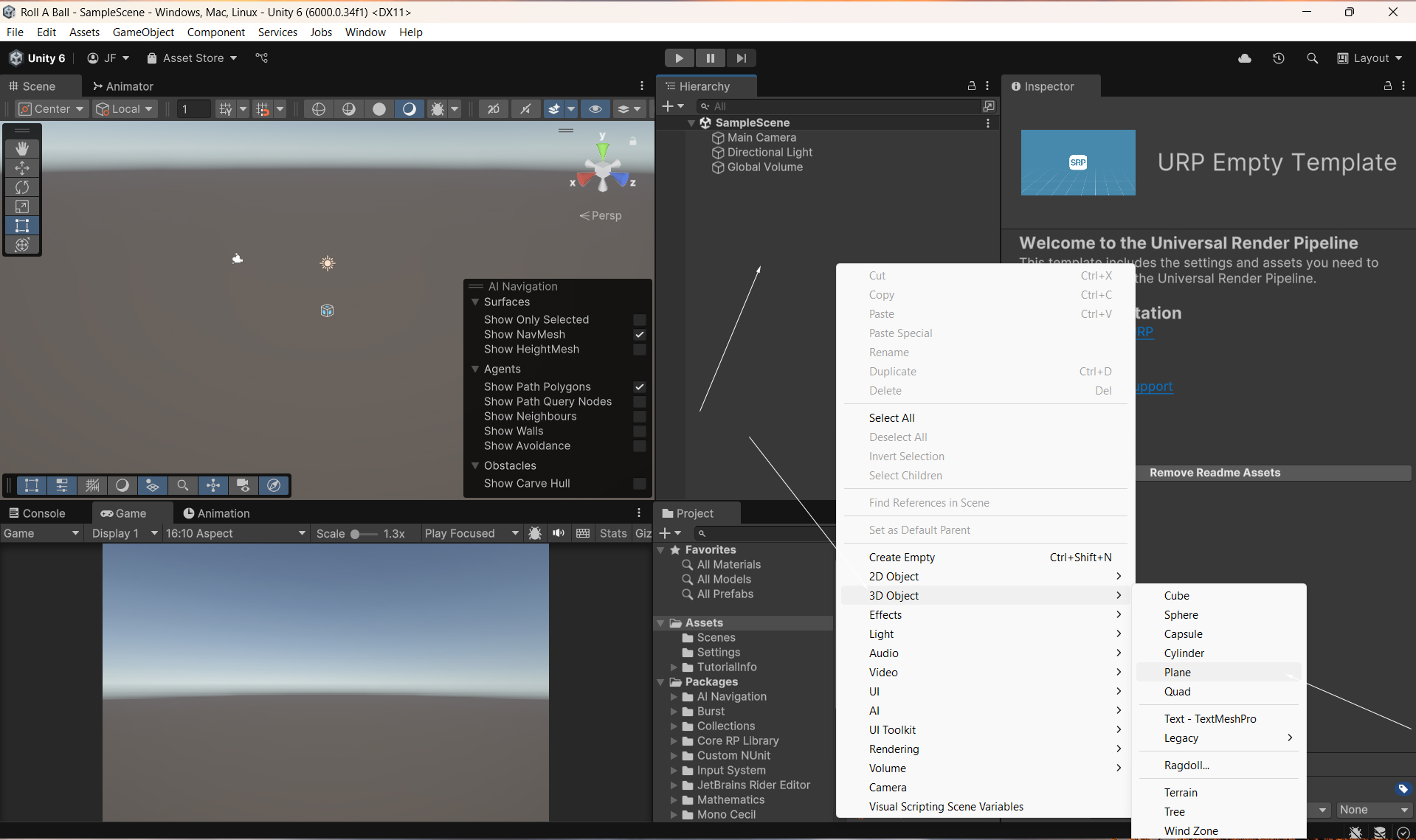The image size is (1416, 840).
Task: Click Create Empty in context menu
Action: pyautogui.click(x=902, y=558)
